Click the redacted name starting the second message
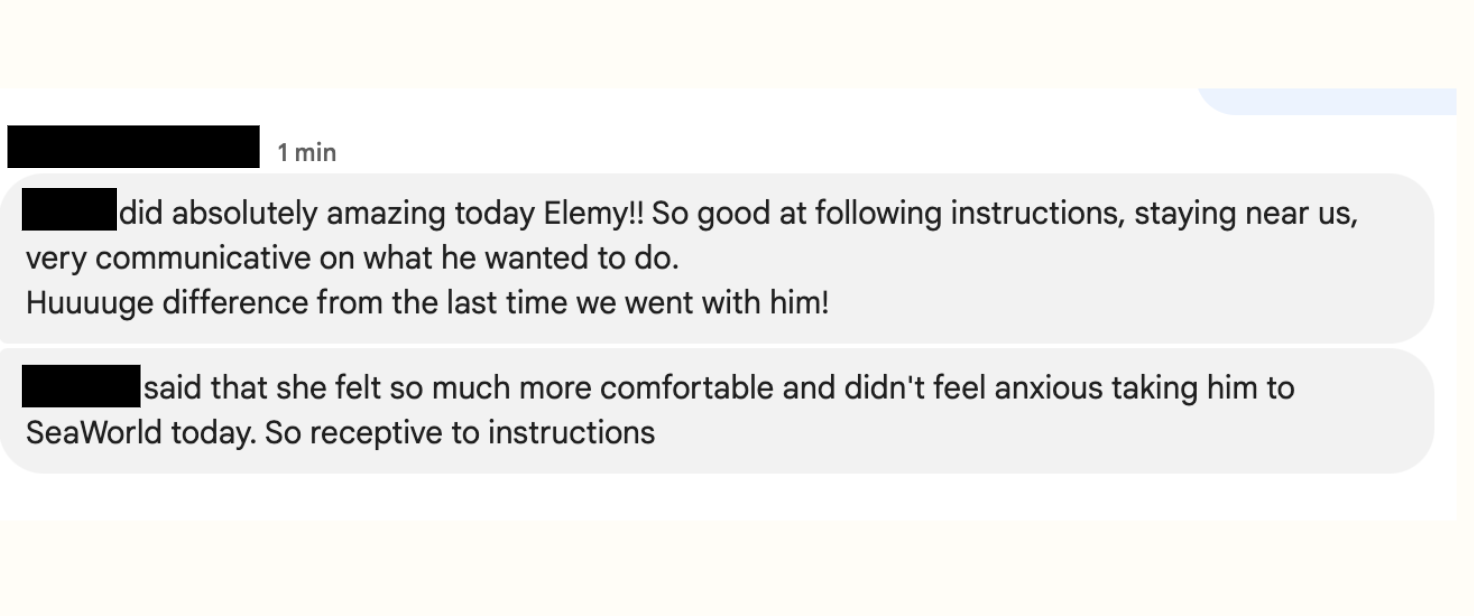1474x616 pixels. click(81, 387)
